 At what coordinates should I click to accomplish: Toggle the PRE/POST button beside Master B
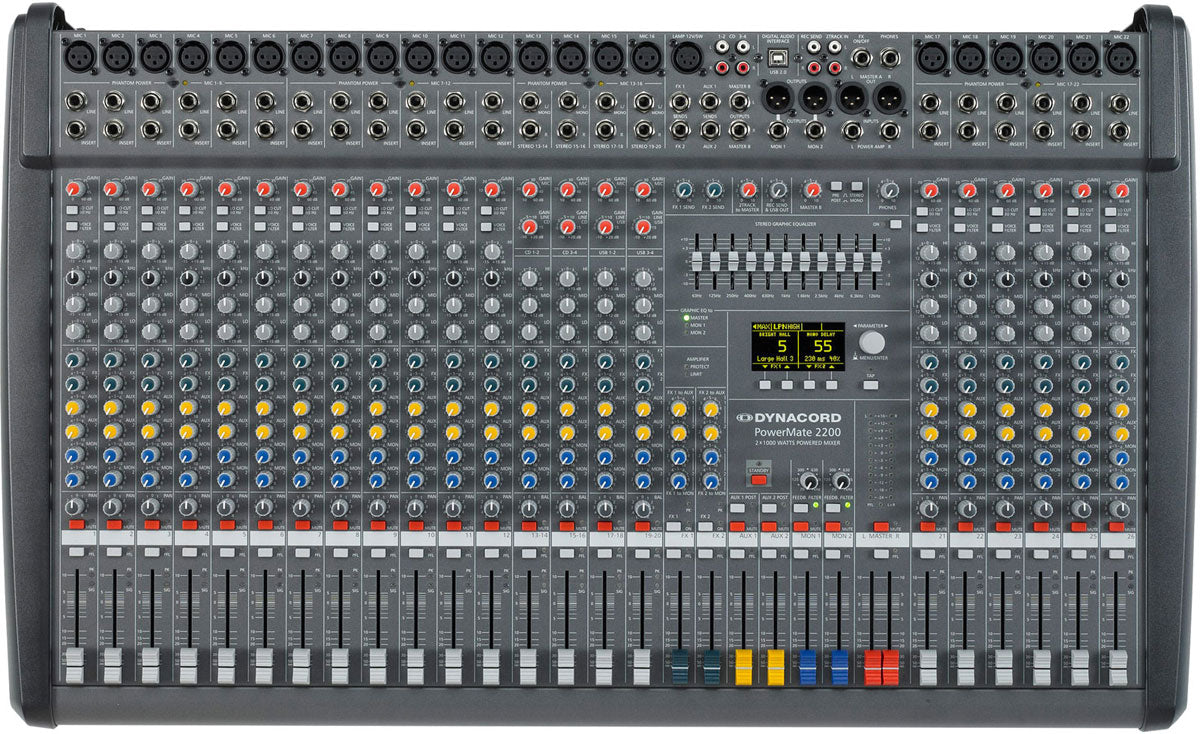(836, 186)
